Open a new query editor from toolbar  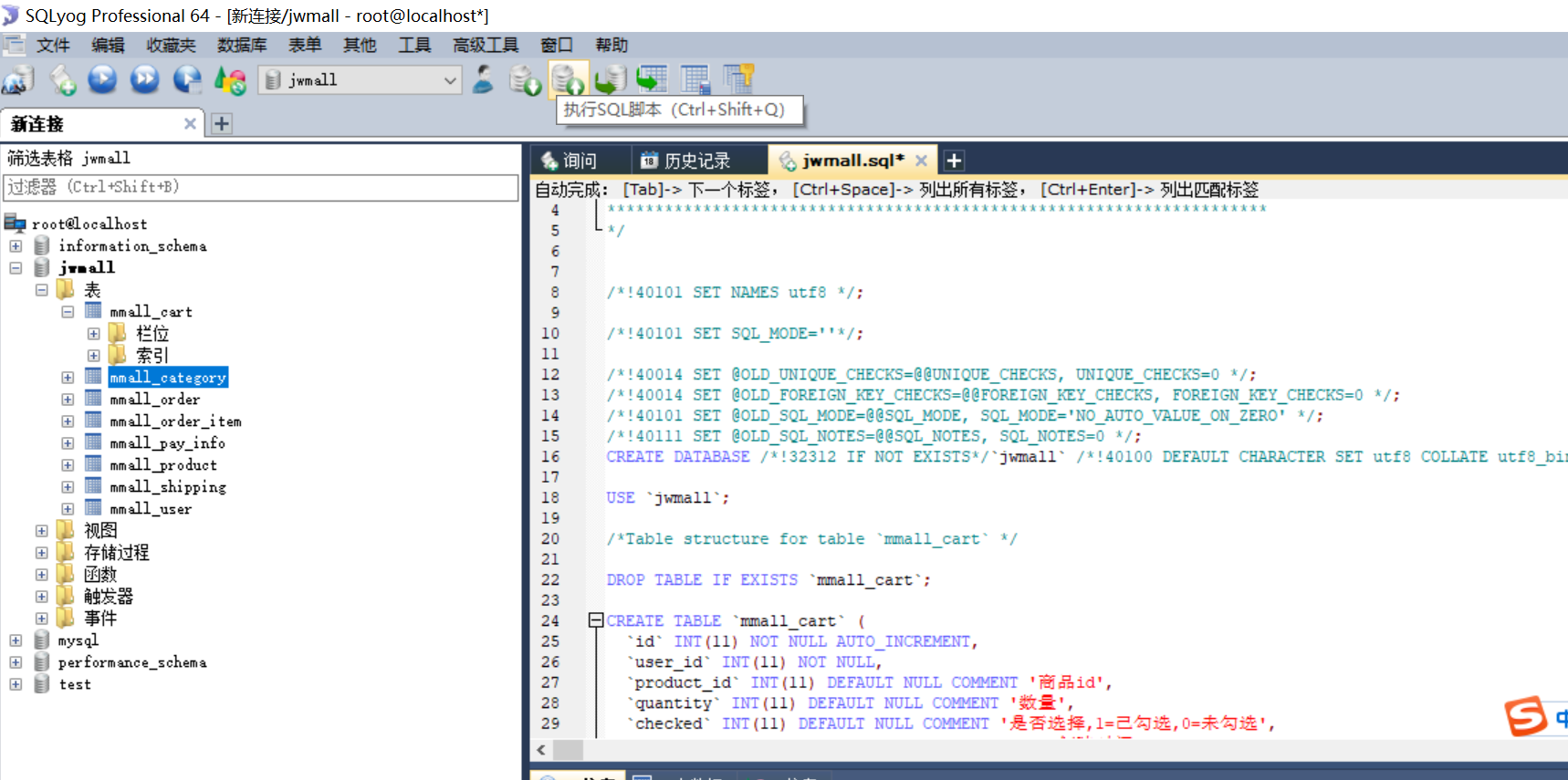[x=62, y=80]
